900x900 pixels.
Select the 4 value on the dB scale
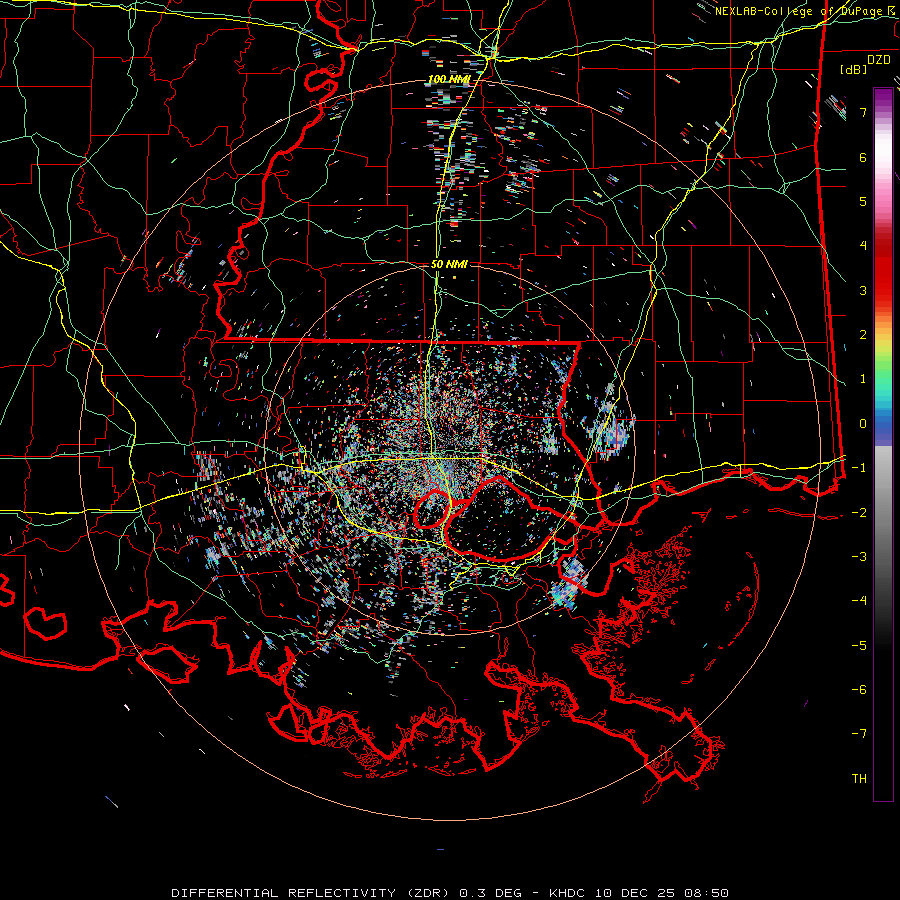click(x=863, y=246)
